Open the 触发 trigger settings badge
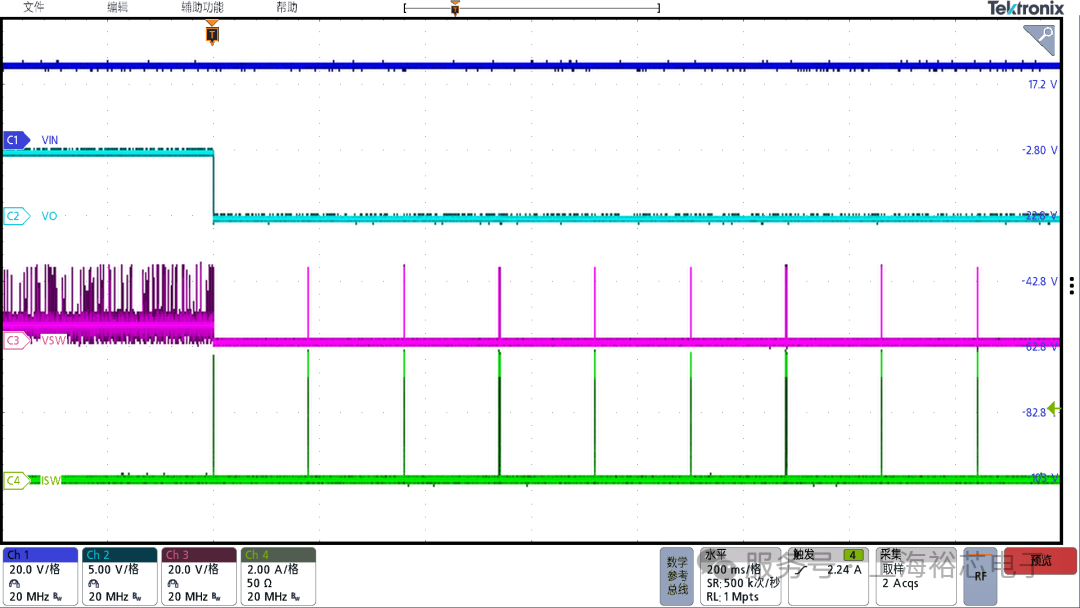 829,576
